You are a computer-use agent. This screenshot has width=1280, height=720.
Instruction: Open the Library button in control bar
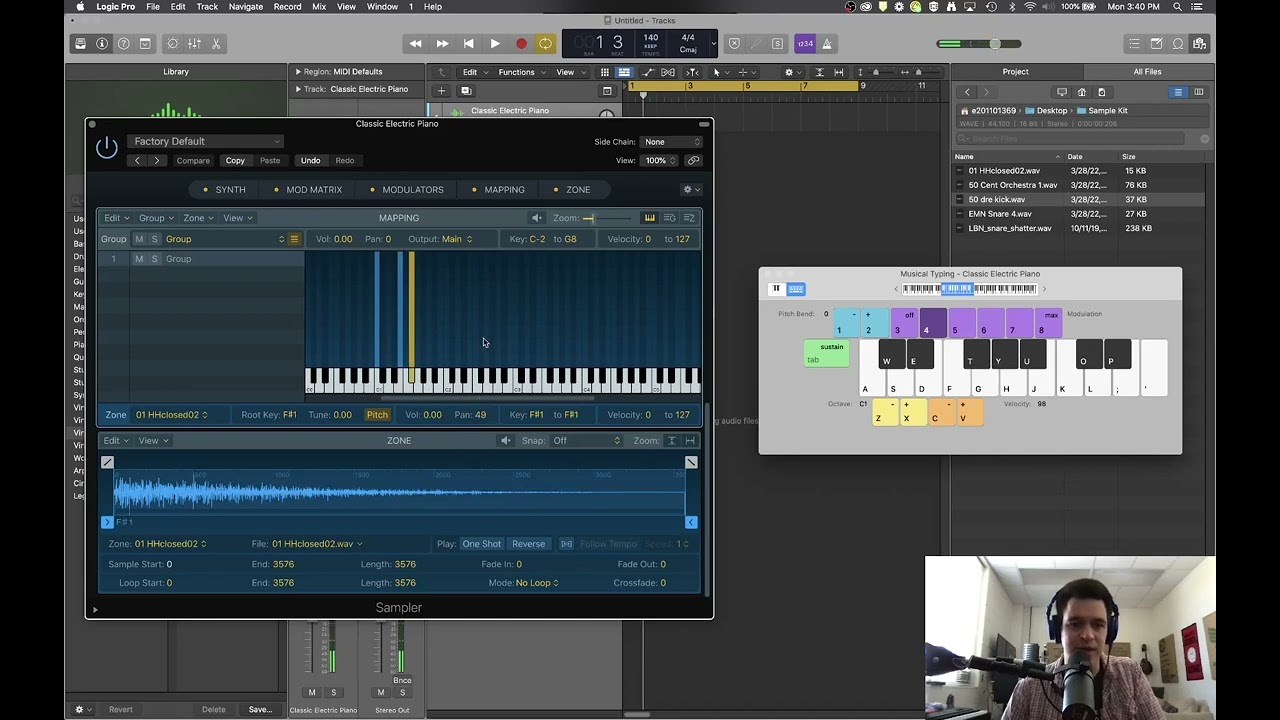80,44
